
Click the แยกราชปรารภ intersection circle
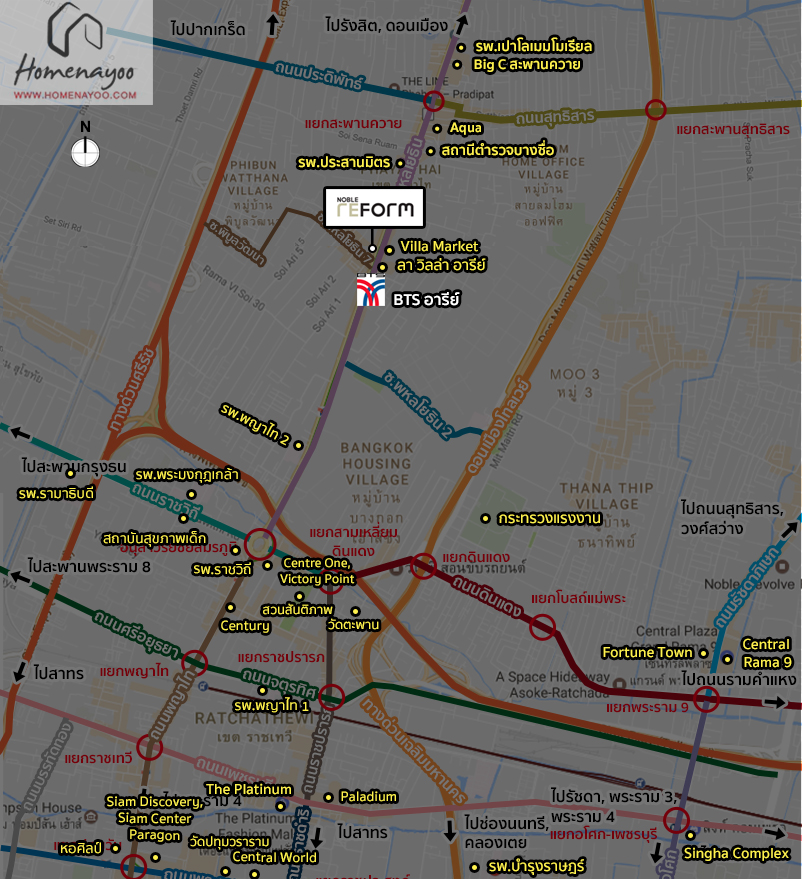tap(331, 697)
